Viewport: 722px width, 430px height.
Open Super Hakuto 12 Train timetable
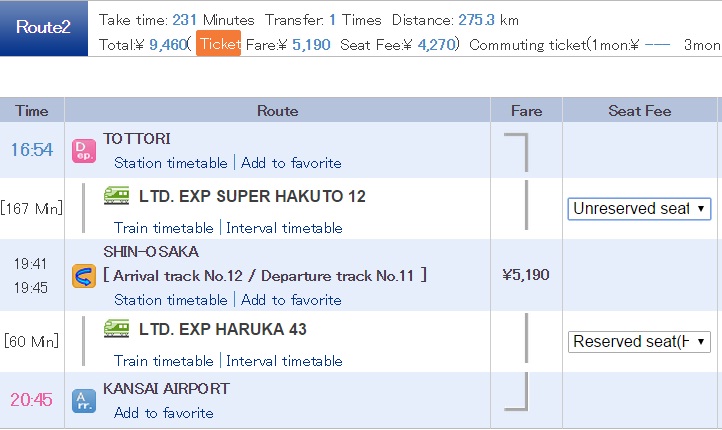click(164, 228)
